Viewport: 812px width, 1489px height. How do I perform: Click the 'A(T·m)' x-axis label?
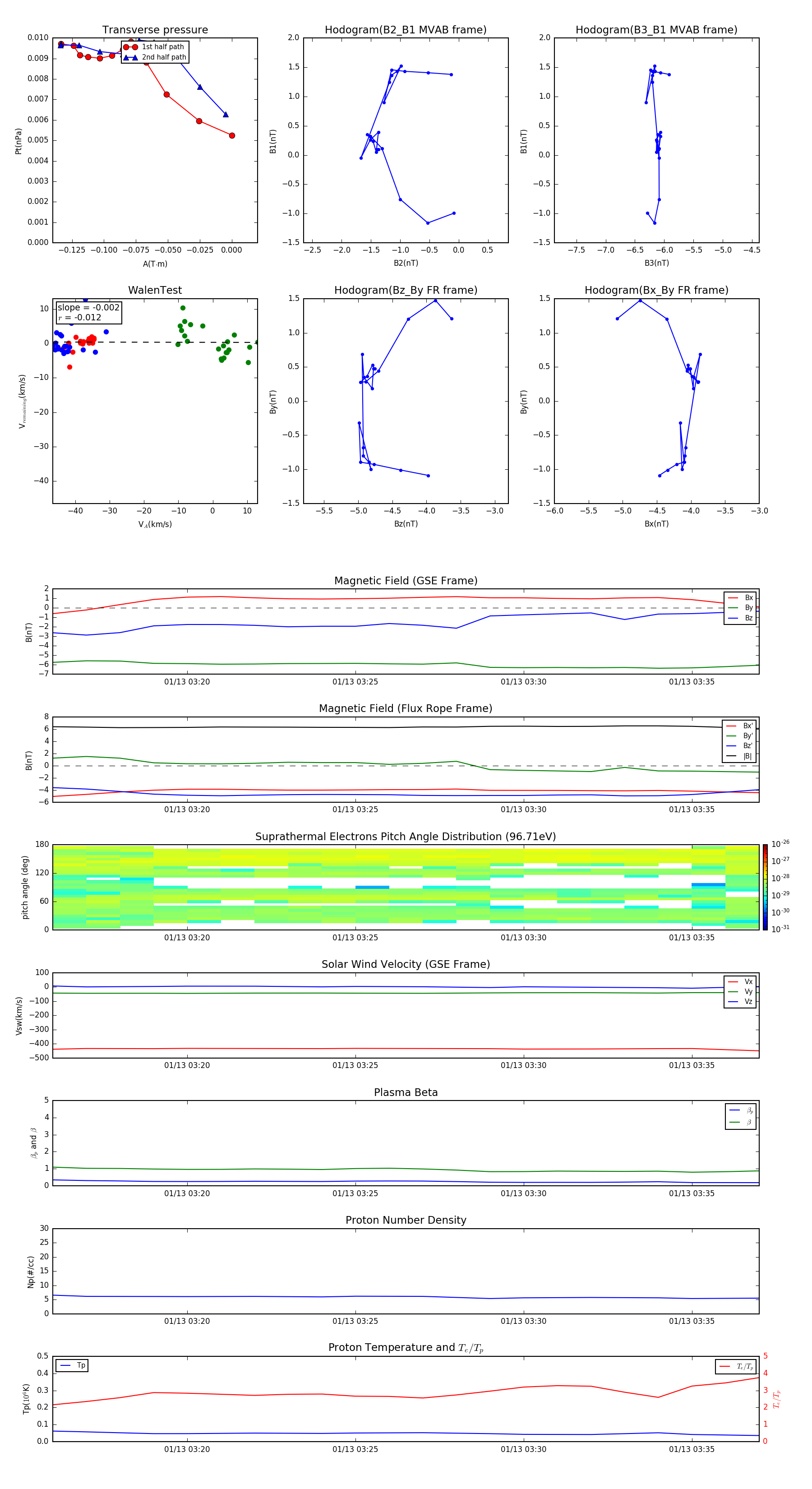(x=155, y=264)
